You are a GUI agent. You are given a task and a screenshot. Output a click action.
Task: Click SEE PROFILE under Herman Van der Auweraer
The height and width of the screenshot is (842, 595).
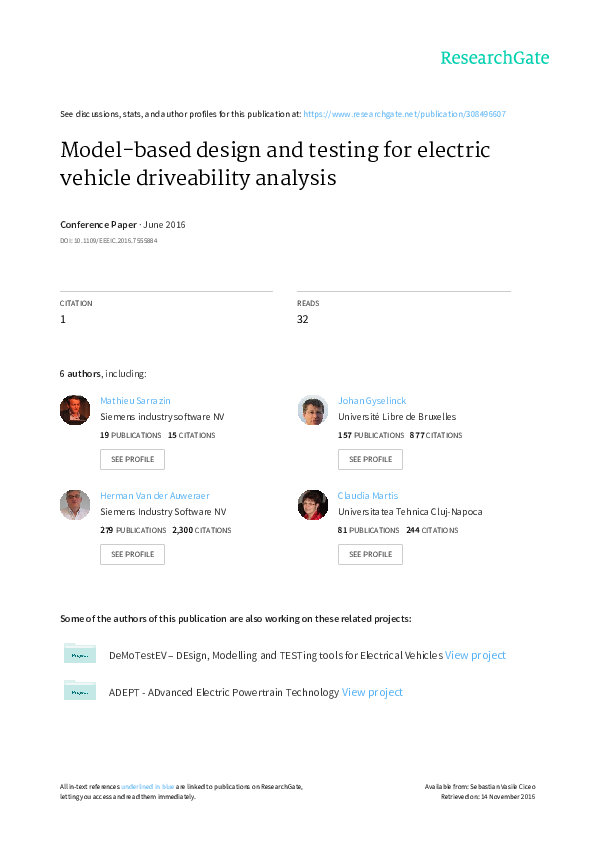(132, 554)
